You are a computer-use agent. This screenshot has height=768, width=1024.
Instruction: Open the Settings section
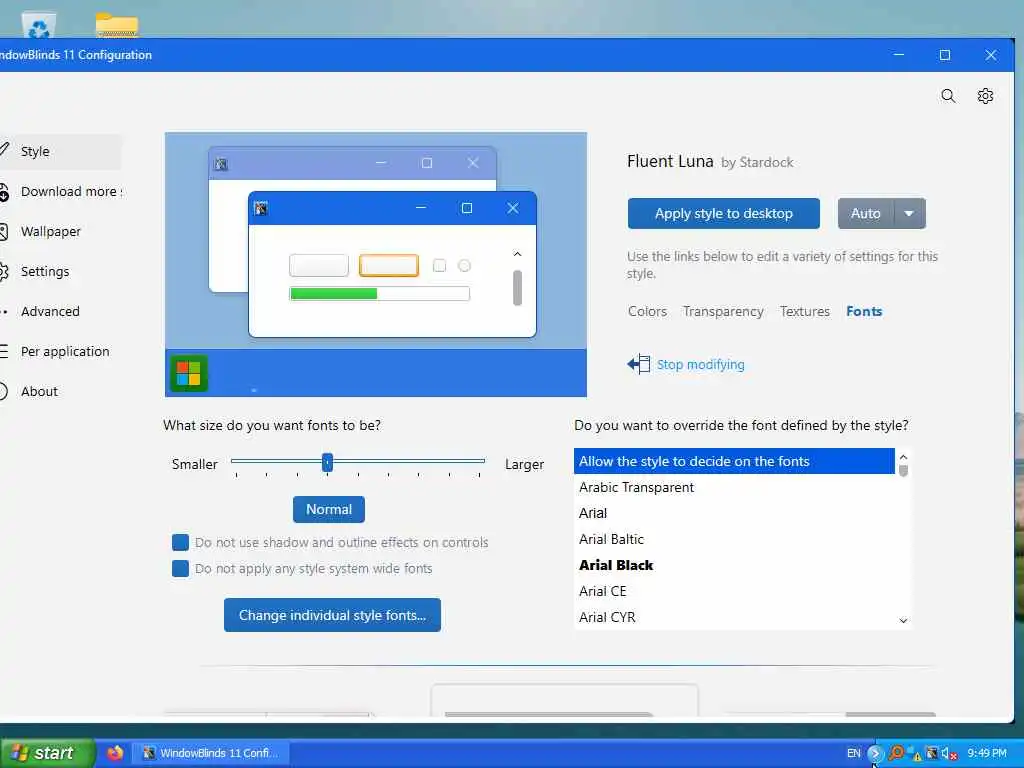[44, 272]
